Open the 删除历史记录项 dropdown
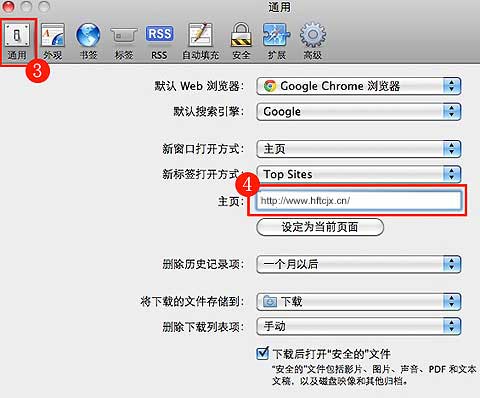This screenshot has width=480, height=398. click(359, 264)
